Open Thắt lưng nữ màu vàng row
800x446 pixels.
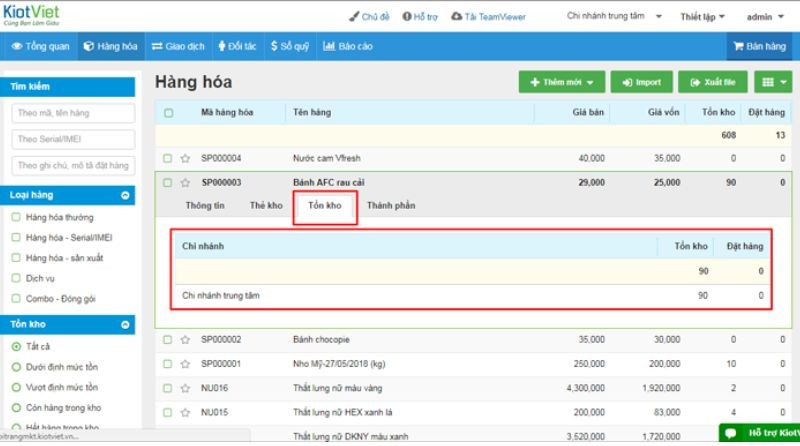click(473, 388)
